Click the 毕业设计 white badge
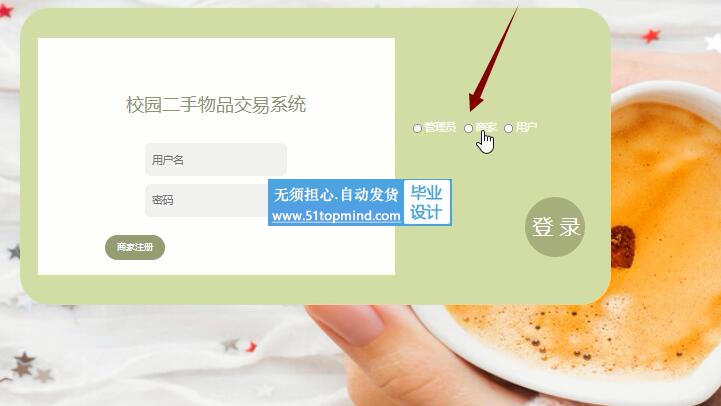721x406 pixels. tap(427, 202)
